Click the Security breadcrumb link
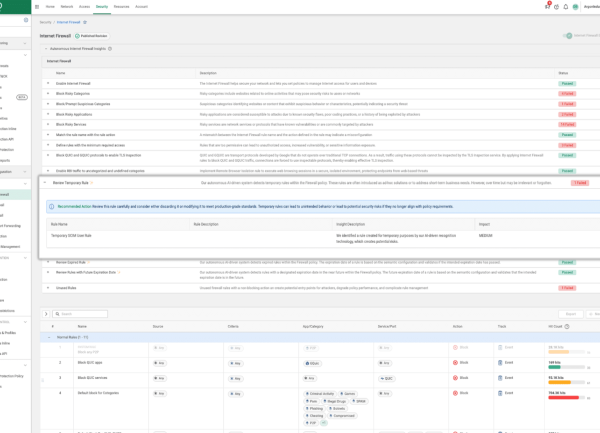Screen dimensions: 600x433 [x=45, y=22]
